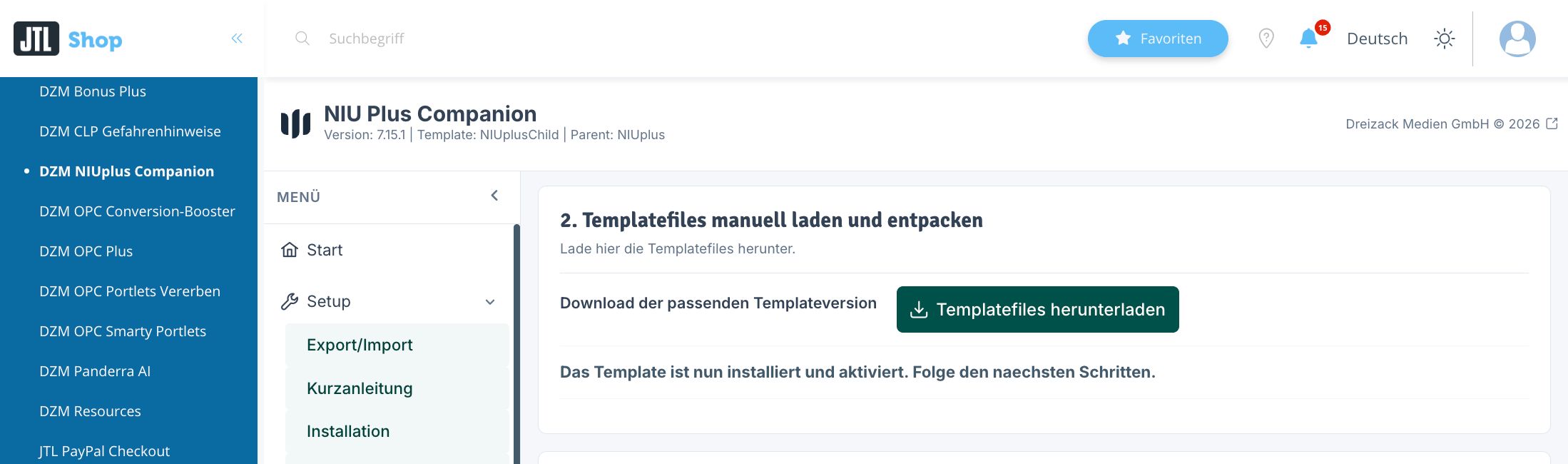Open DZM Panderra AI plugin
1568x464 pixels.
coord(95,371)
